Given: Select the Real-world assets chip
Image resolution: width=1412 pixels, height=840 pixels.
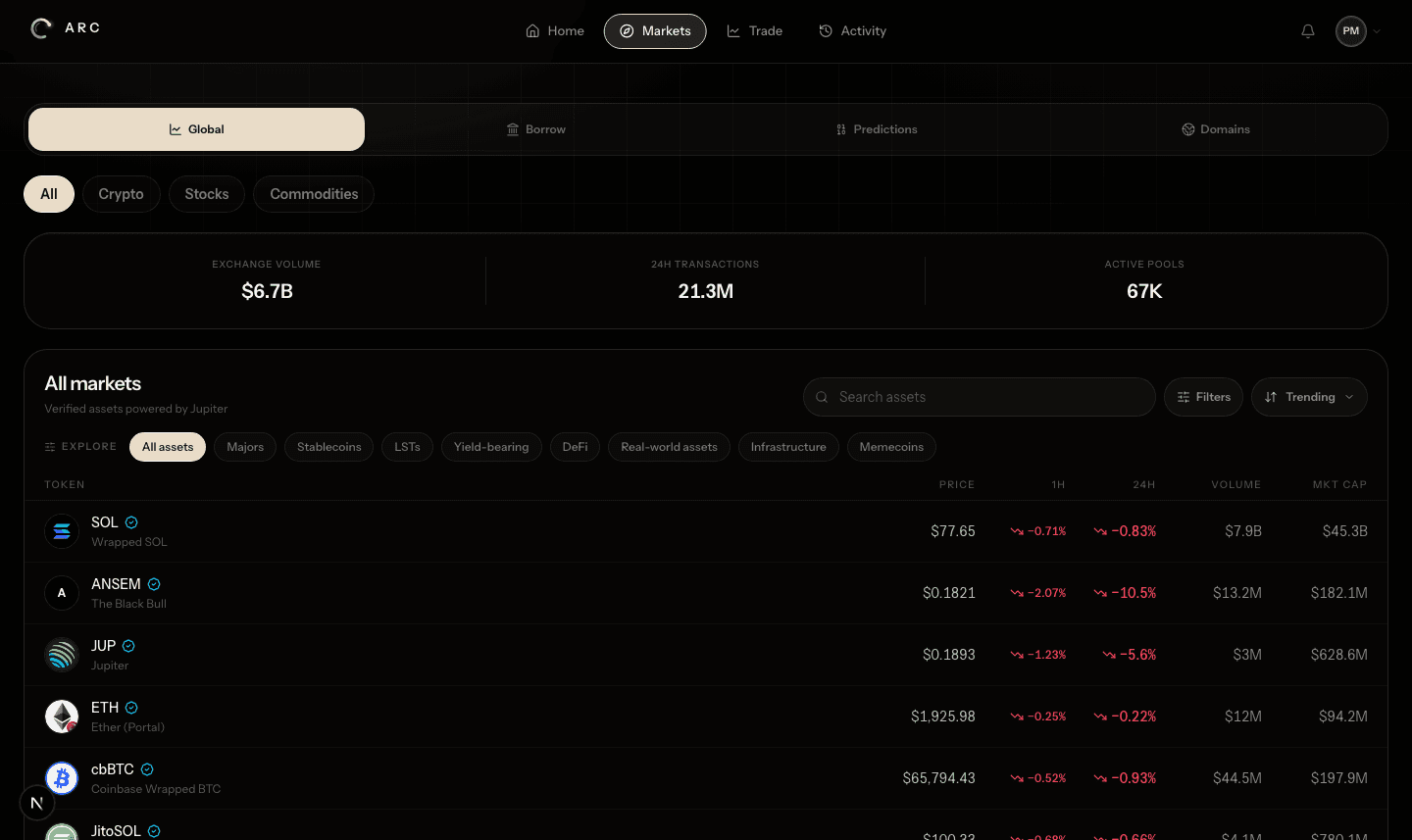Looking at the screenshot, I should click(x=669, y=447).
